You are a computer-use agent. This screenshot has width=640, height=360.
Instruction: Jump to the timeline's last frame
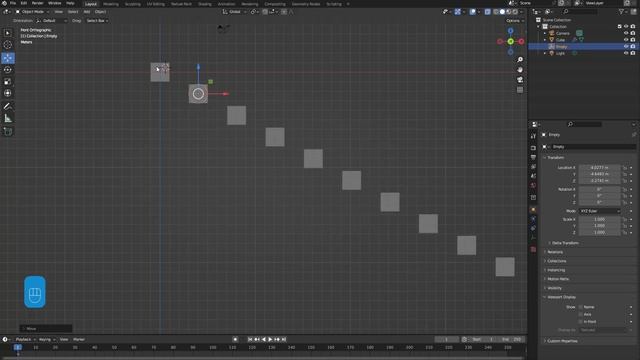[x=284, y=340]
